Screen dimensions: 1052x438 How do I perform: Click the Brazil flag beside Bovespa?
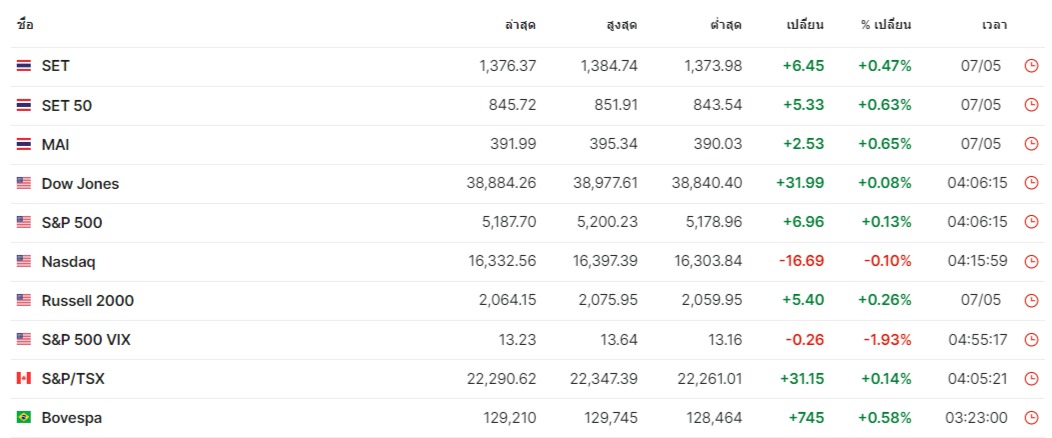coord(24,418)
